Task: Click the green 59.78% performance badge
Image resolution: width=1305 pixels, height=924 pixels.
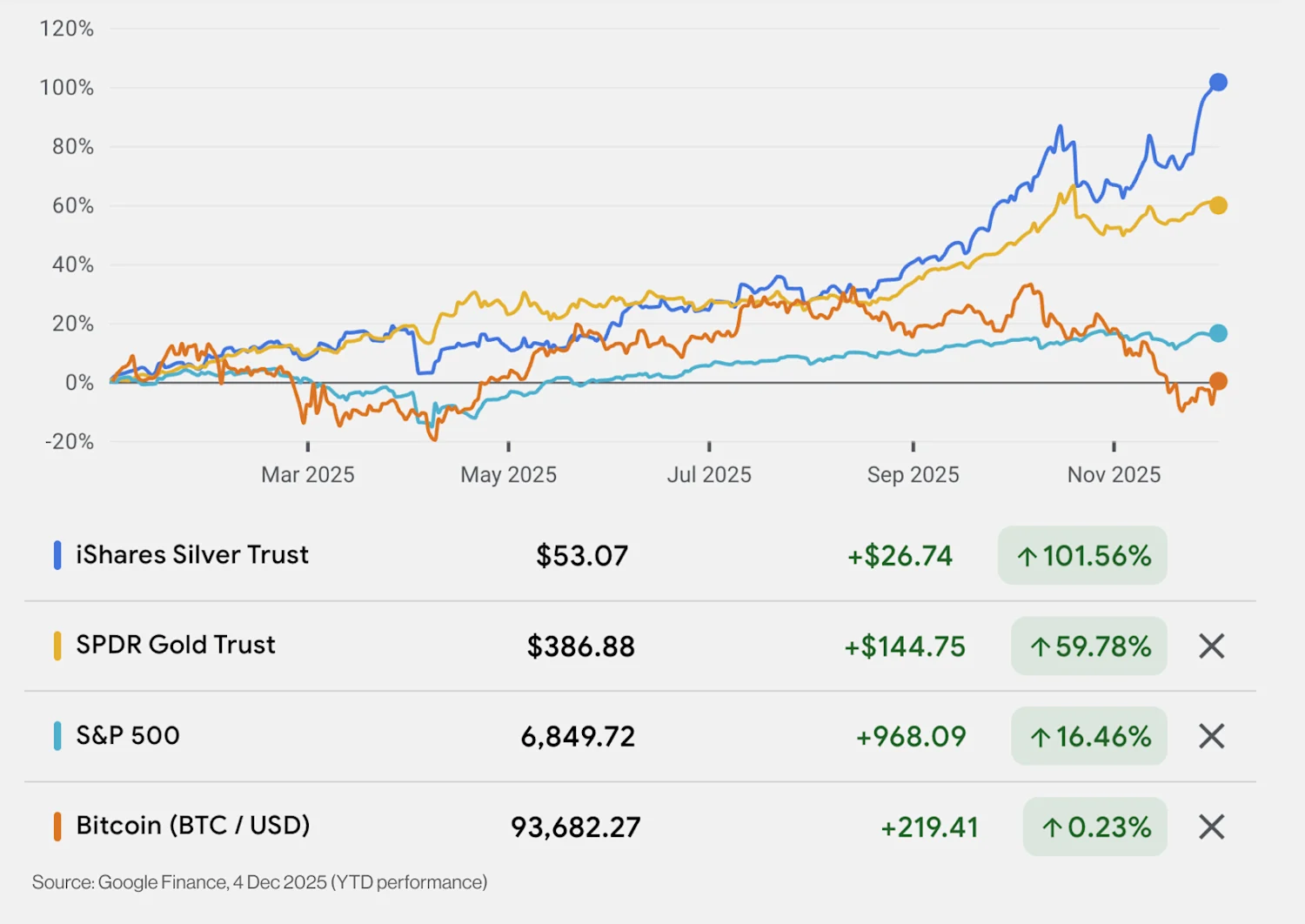Action: 1089,646
